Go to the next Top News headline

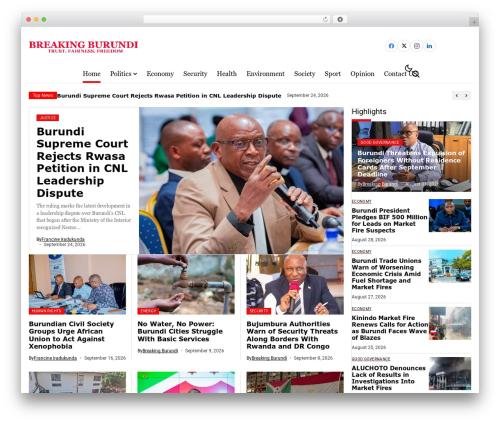pyautogui.click(x=466, y=96)
